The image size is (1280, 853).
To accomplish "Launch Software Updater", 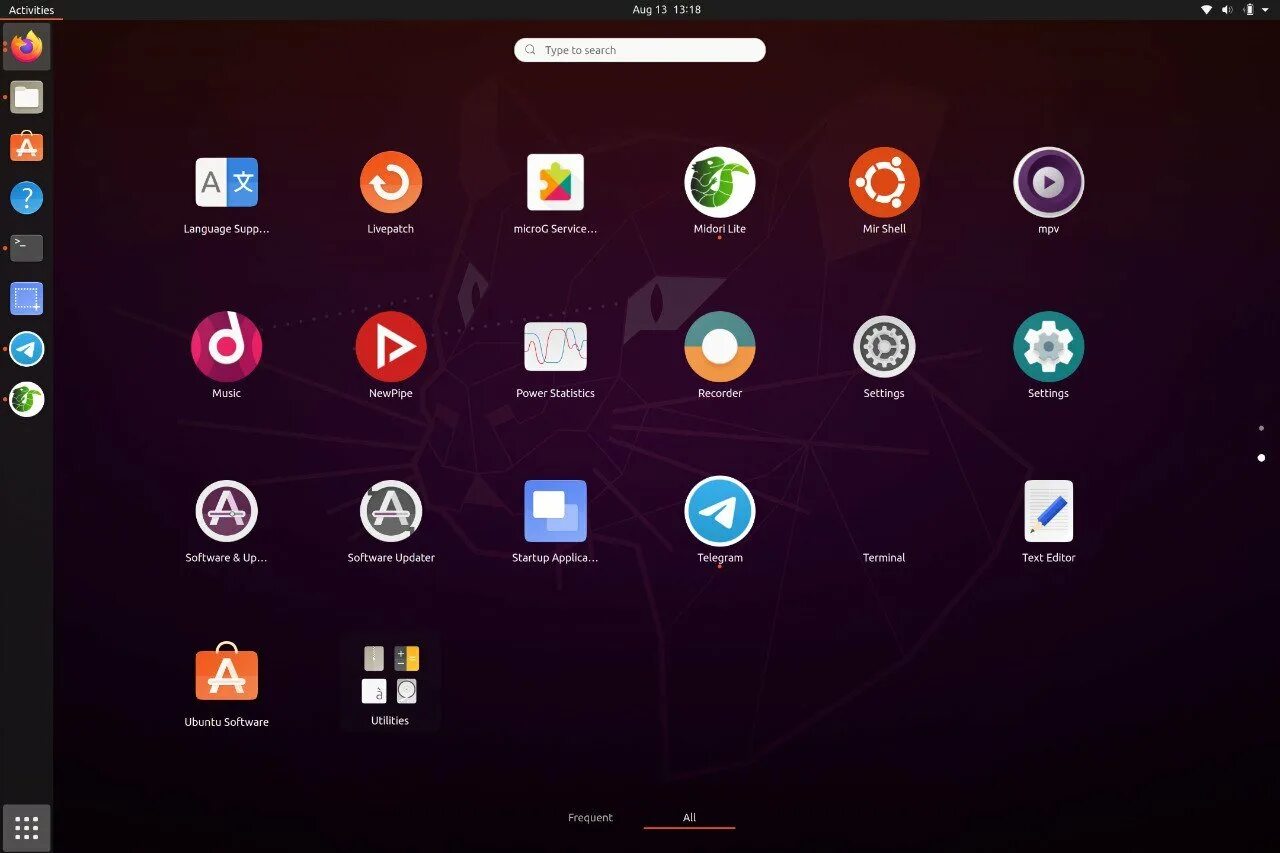I will coord(390,511).
